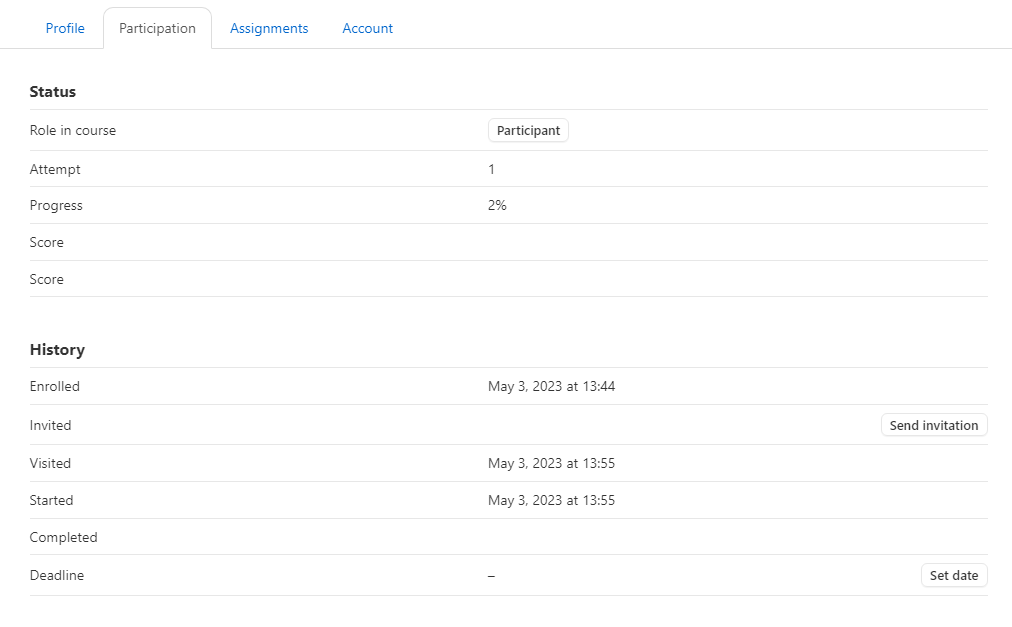Click the Attempt row label
Image resolution: width=1012 pixels, height=627 pixels.
click(x=55, y=170)
